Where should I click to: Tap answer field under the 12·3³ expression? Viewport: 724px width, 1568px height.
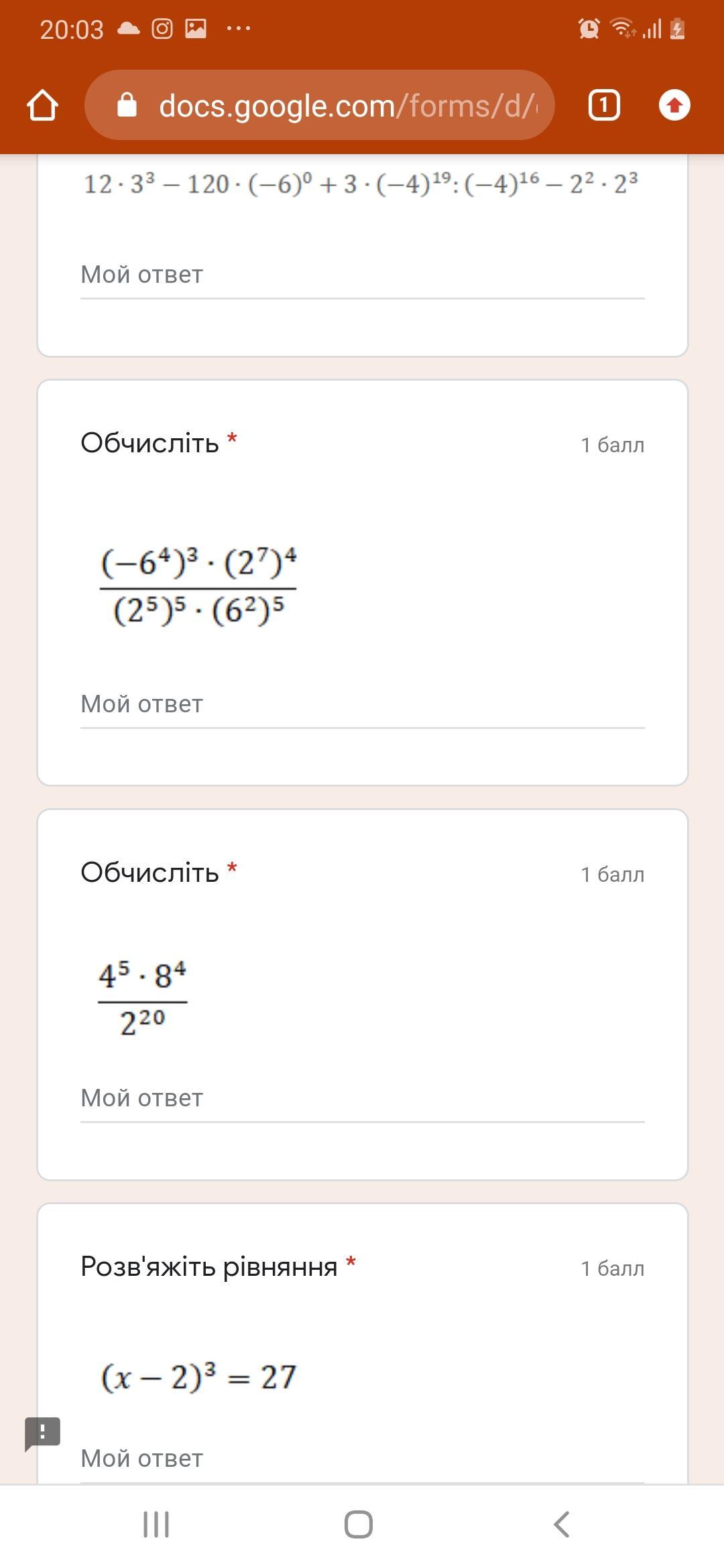[x=362, y=275]
